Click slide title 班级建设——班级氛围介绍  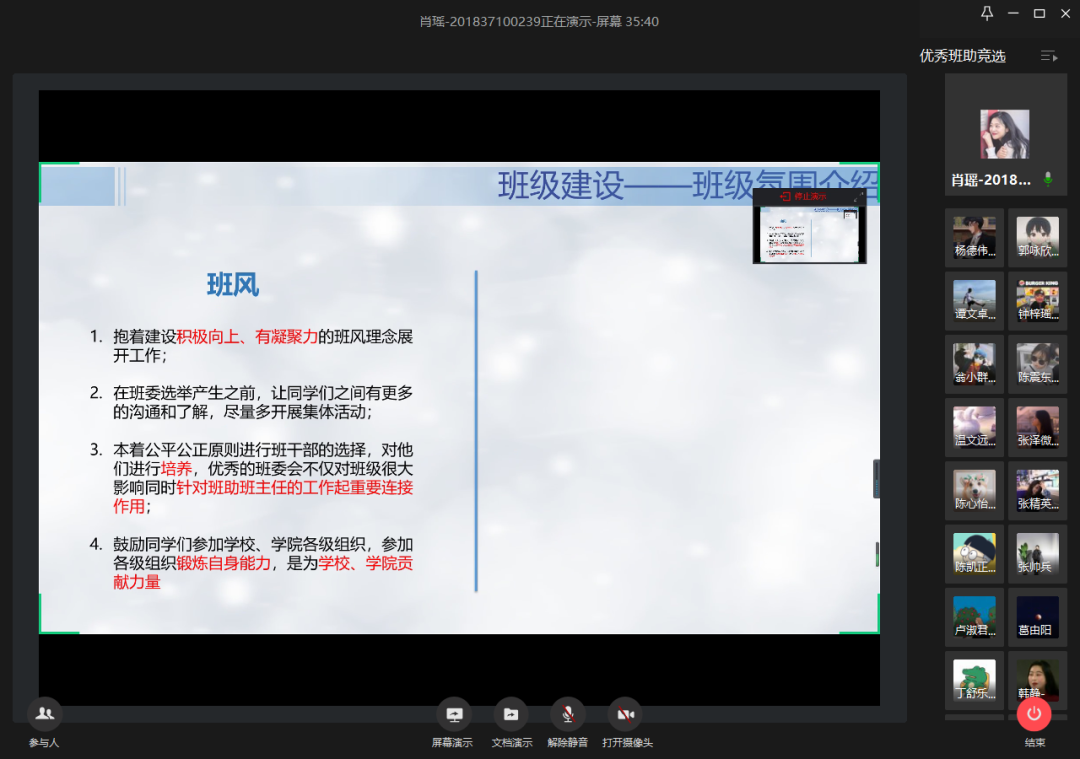(x=687, y=185)
